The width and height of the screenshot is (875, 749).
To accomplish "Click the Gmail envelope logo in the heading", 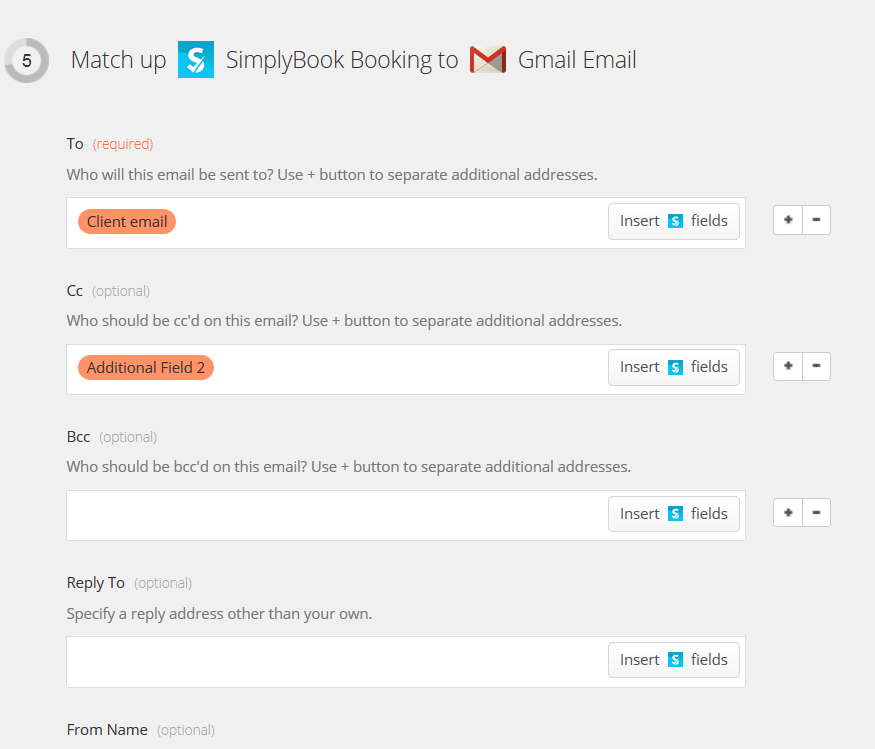I will 488,60.
